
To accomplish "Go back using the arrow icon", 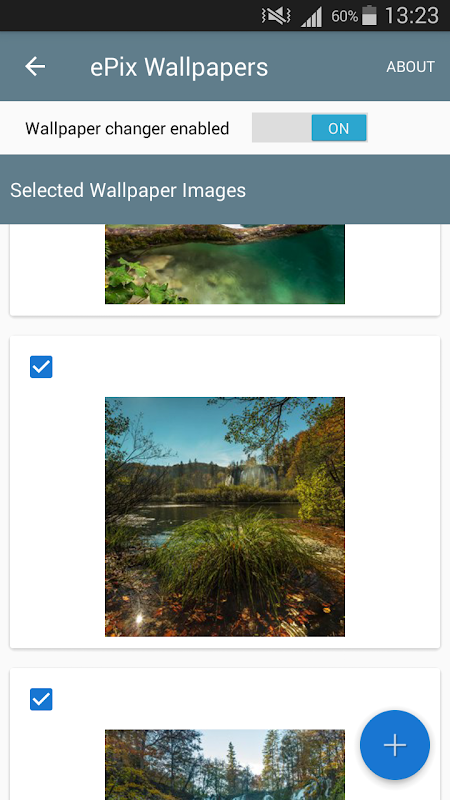I will click(35, 66).
